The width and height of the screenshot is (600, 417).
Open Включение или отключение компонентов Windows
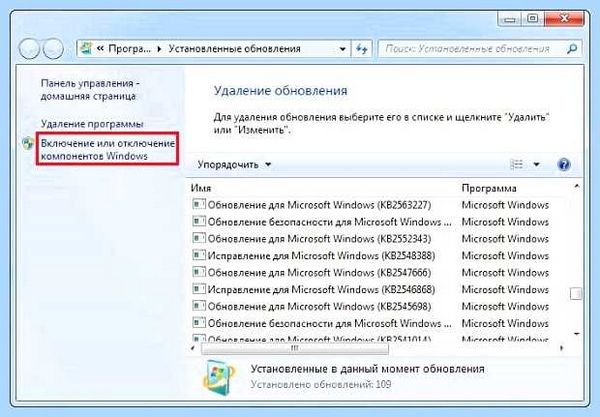click(x=108, y=150)
